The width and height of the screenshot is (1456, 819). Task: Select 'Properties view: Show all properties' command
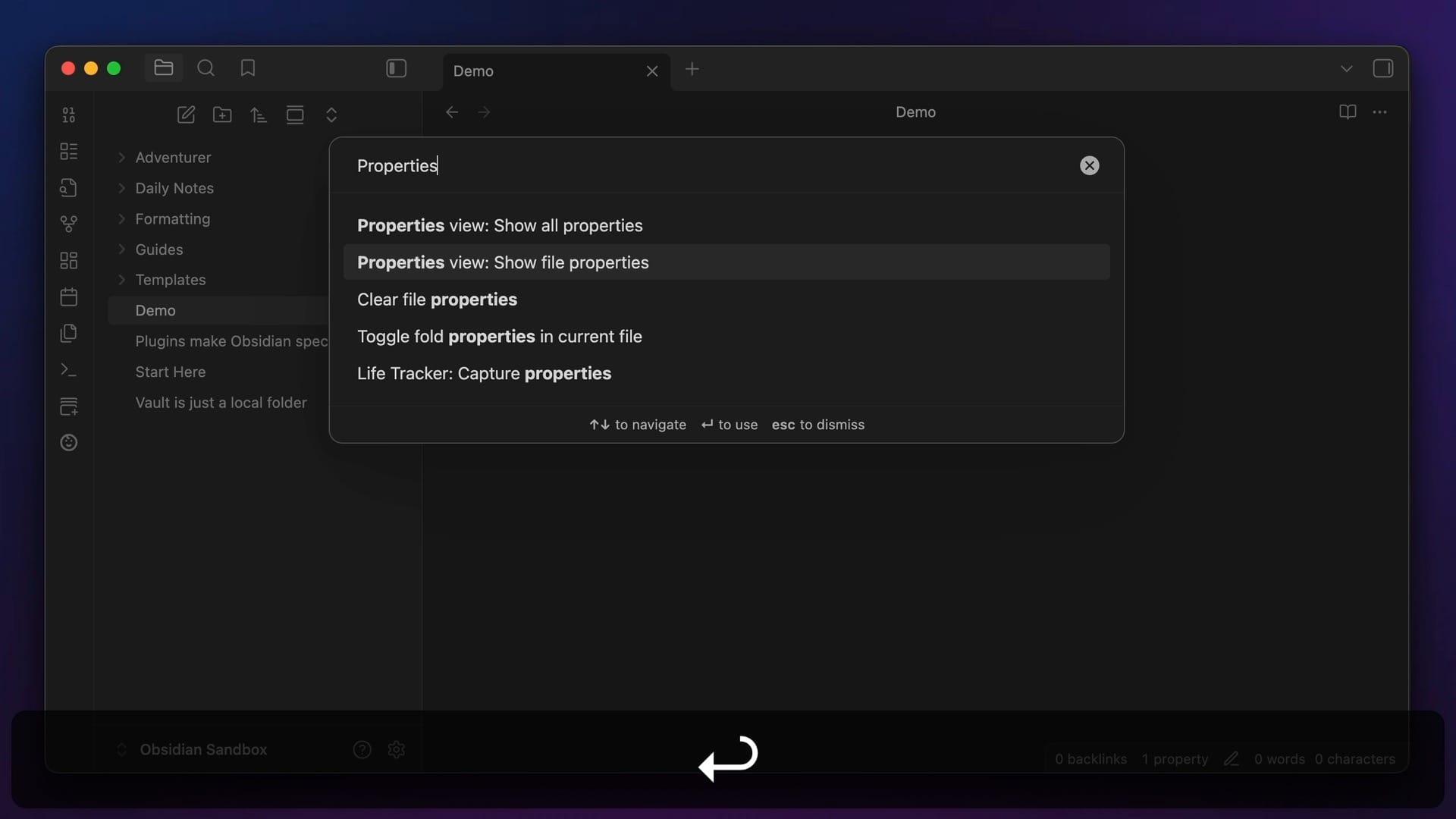click(499, 225)
